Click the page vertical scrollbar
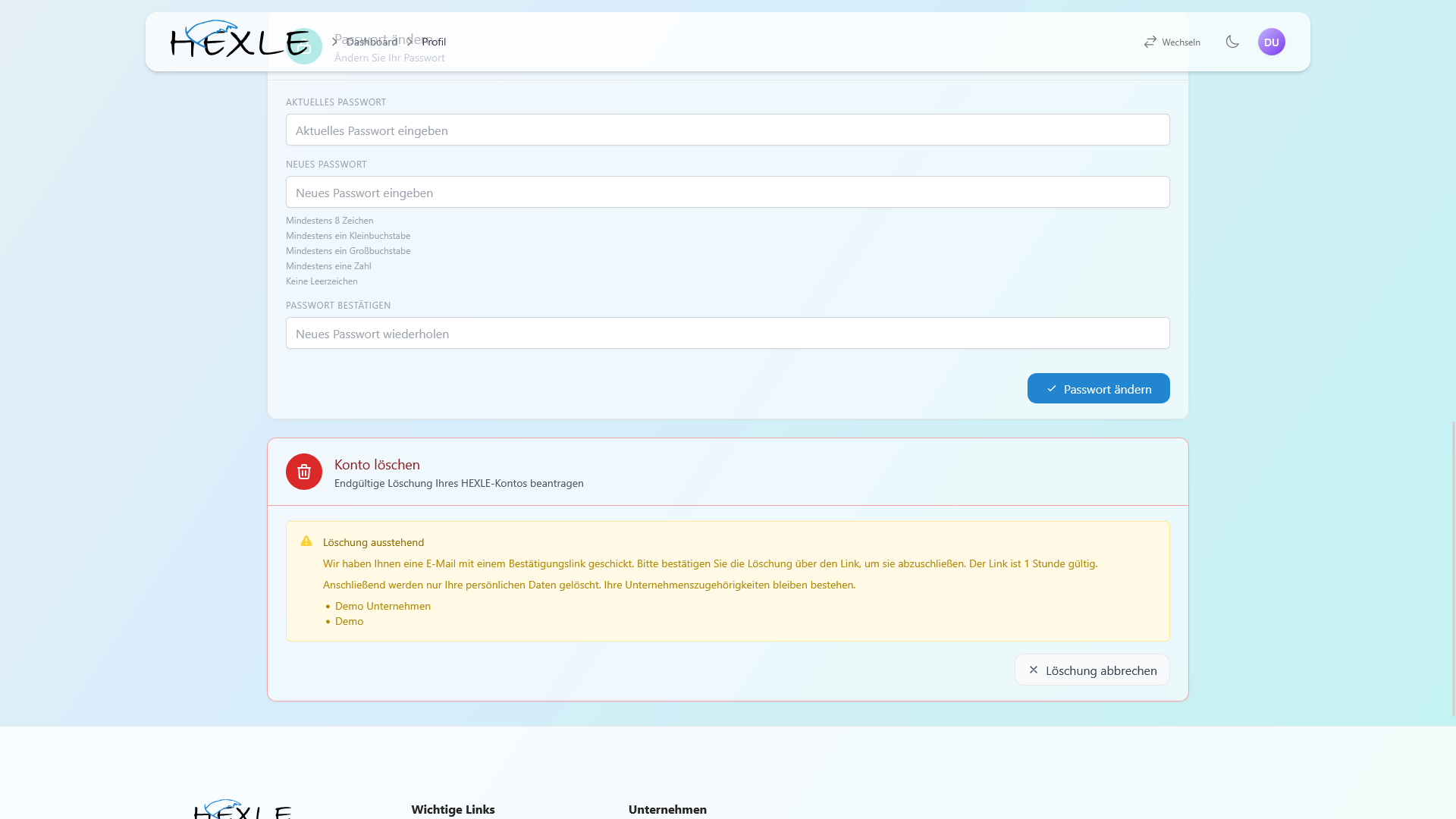The width and height of the screenshot is (1456, 819). click(1453, 569)
